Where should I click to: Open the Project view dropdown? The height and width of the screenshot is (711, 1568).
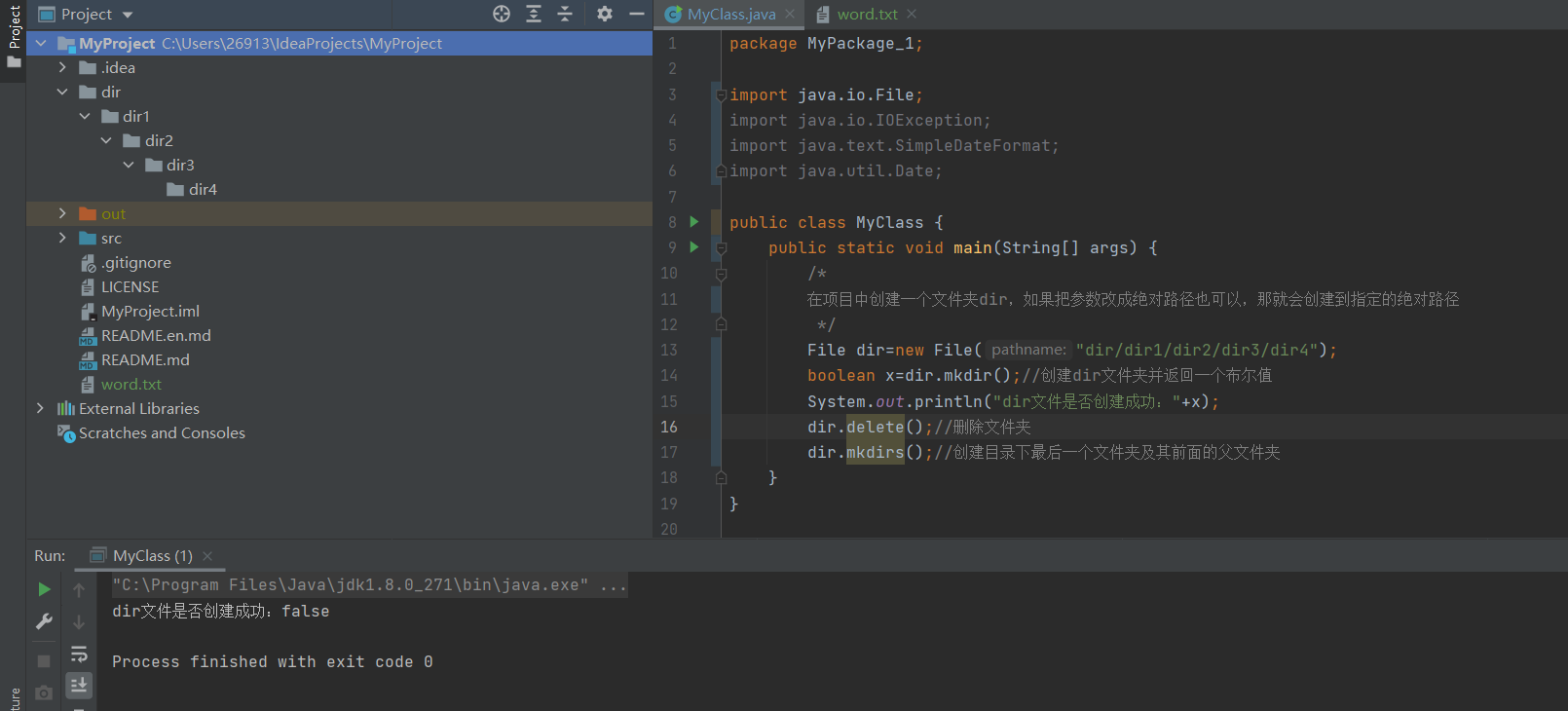(128, 15)
